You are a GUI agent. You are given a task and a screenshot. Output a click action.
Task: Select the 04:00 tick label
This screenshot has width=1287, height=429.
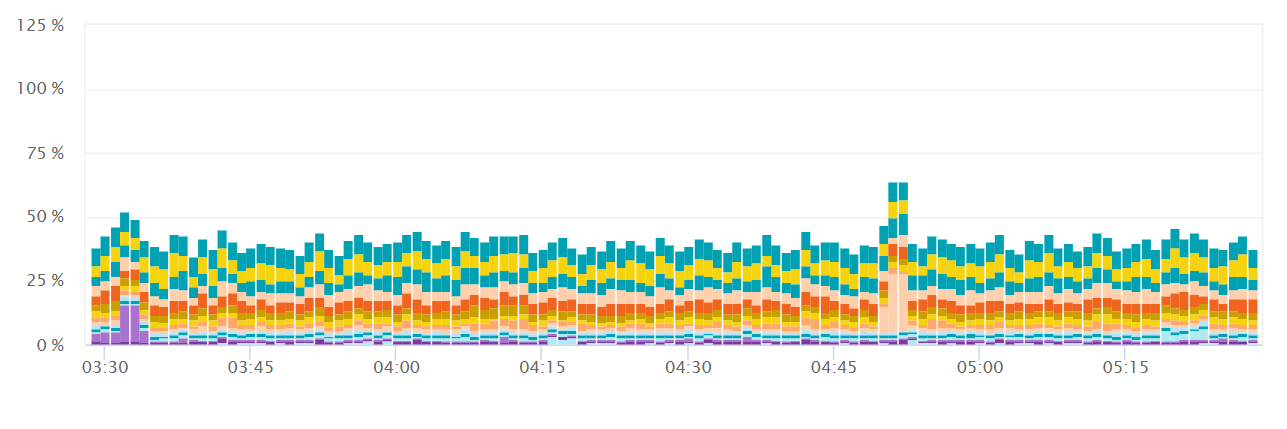396,368
